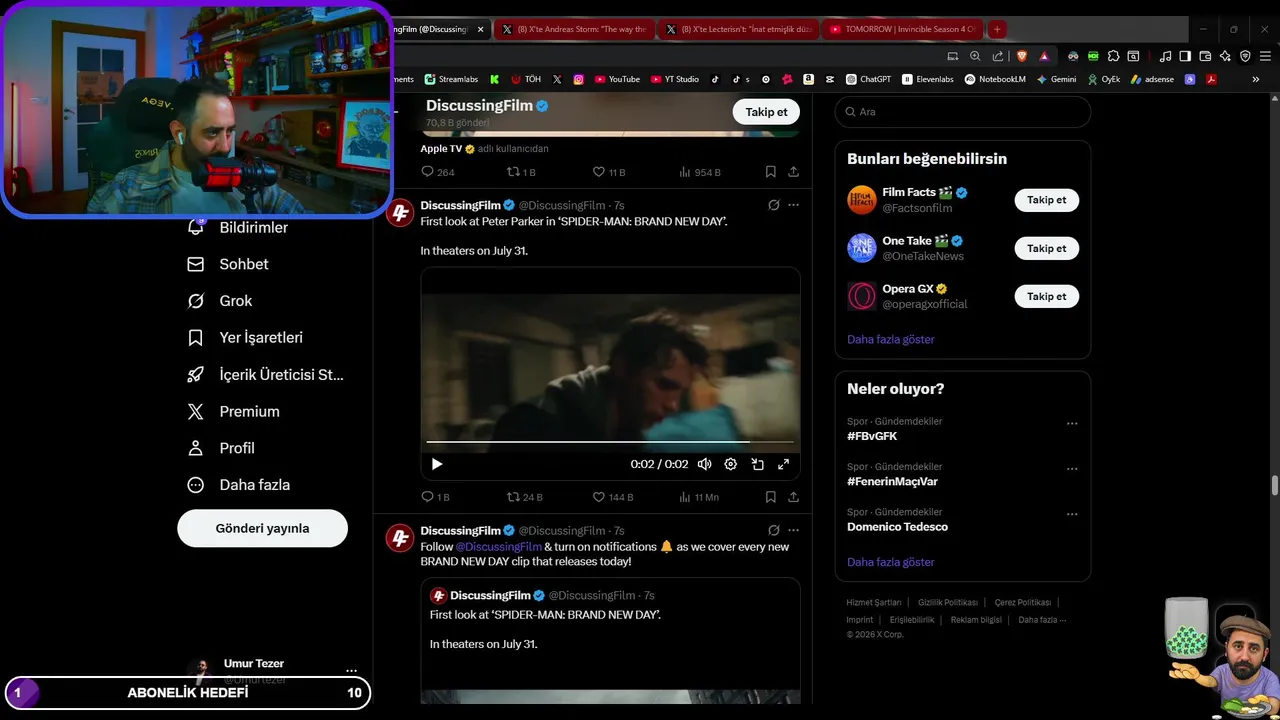Reply to the tweet with 264 replies

tap(438, 172)
